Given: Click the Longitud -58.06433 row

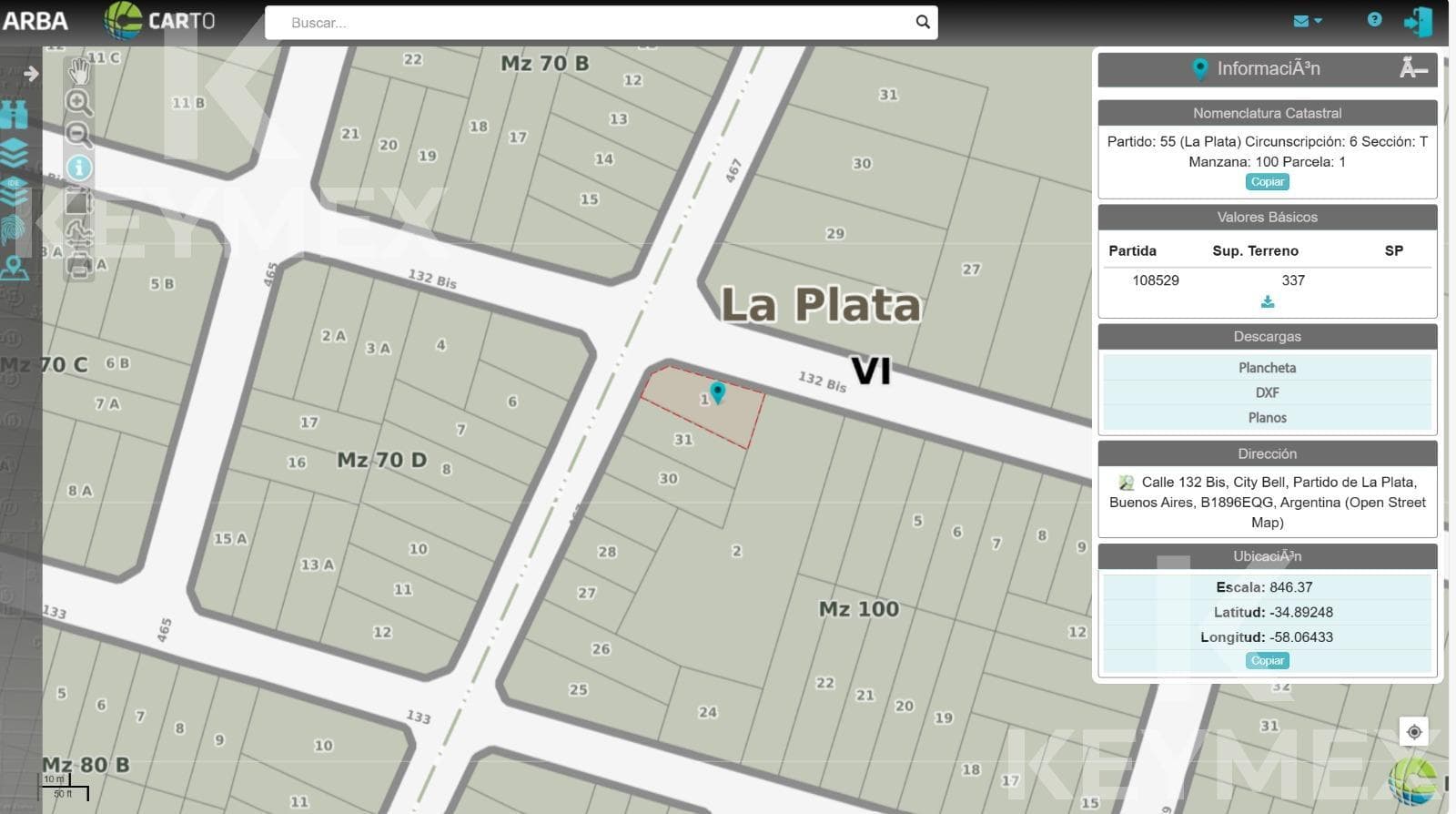Looking at the screenshot, I should pos(1267,637).
